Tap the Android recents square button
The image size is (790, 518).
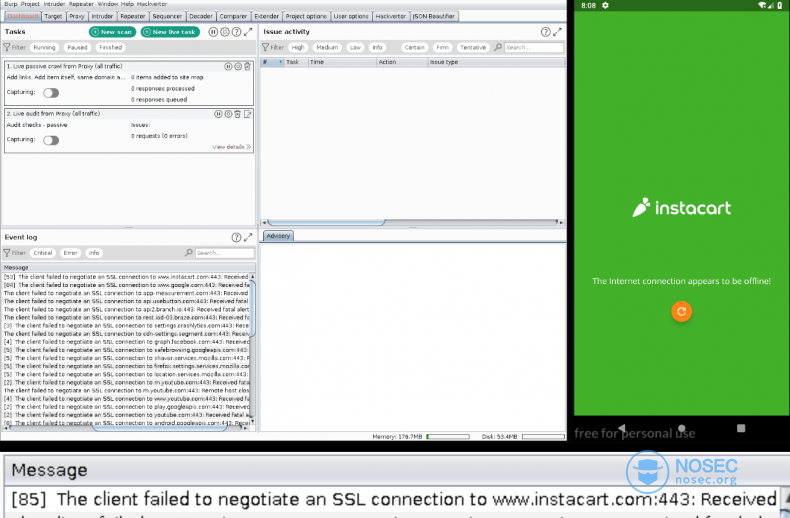pos(741,428)
